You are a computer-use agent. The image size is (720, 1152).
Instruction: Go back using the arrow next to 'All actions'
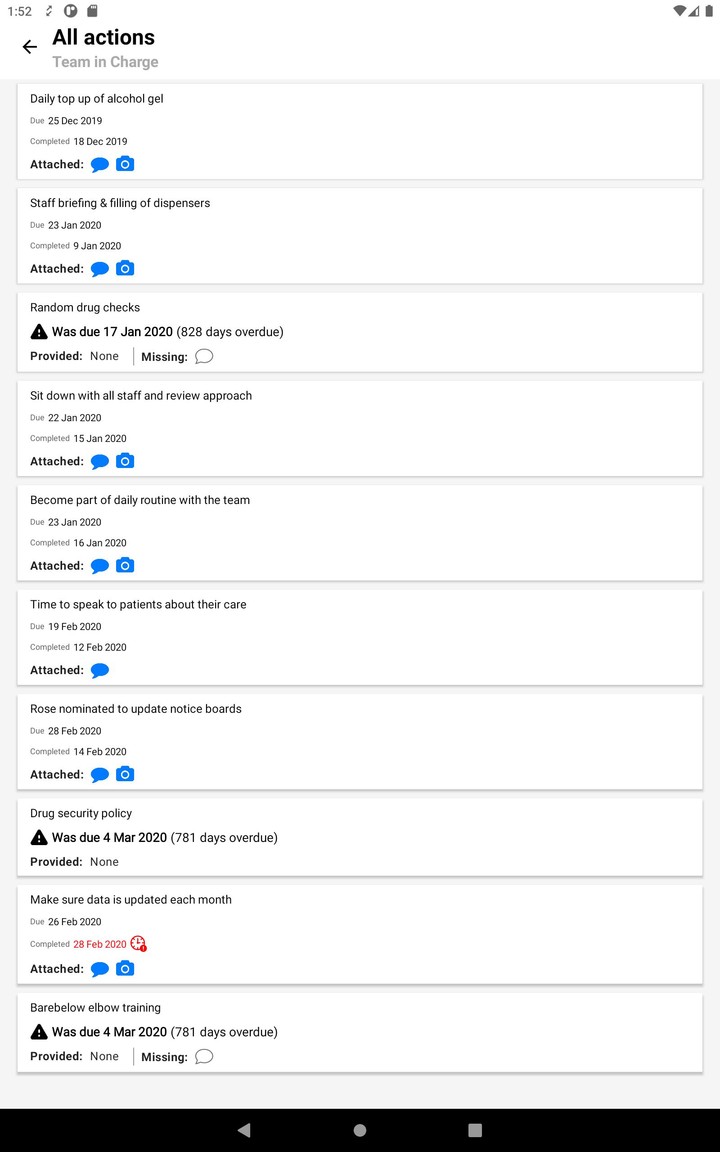(x=28, y=46)
